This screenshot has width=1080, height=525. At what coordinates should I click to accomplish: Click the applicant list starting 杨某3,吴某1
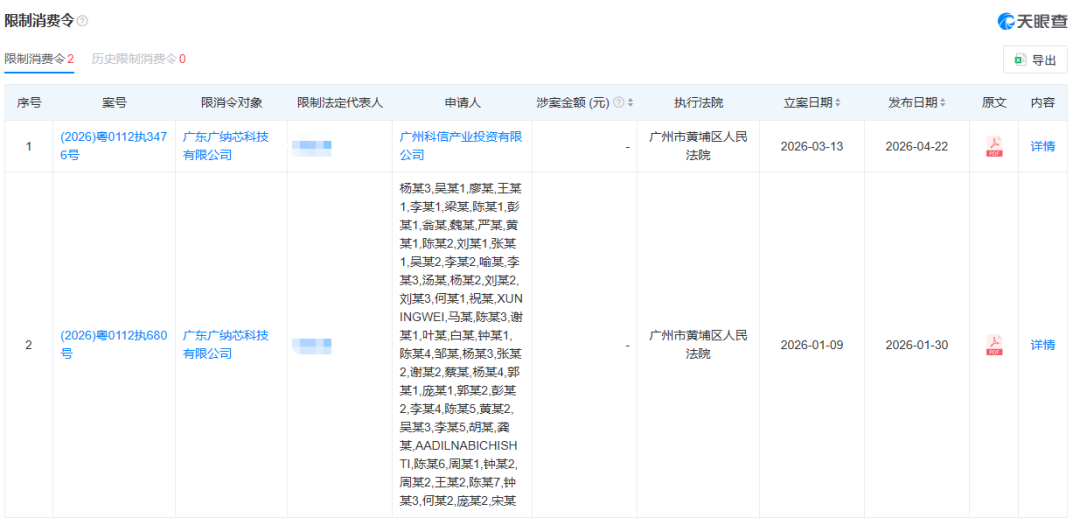point(461,344)
